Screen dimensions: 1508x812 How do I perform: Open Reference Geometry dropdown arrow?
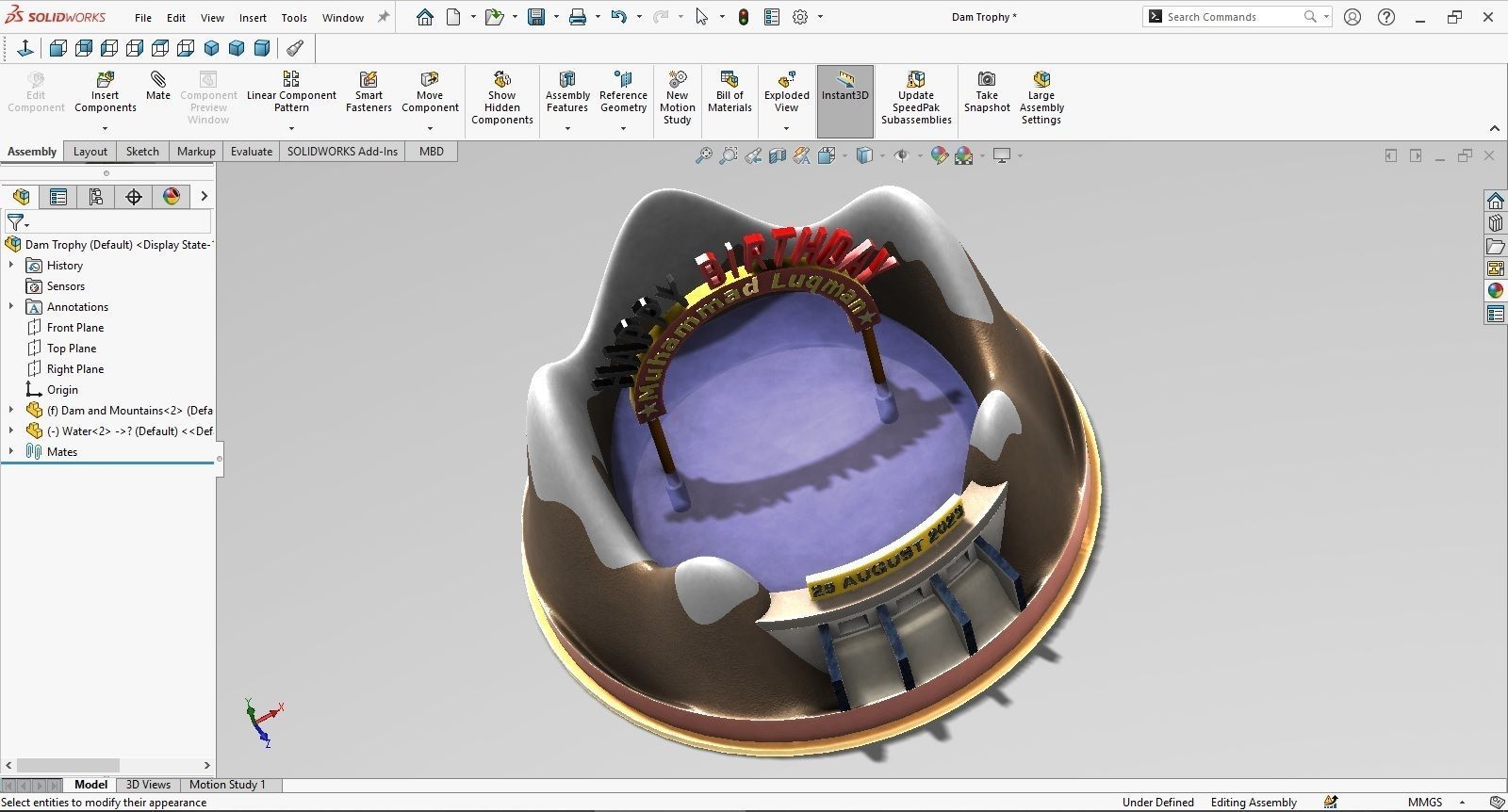click(x=623, y=128)
